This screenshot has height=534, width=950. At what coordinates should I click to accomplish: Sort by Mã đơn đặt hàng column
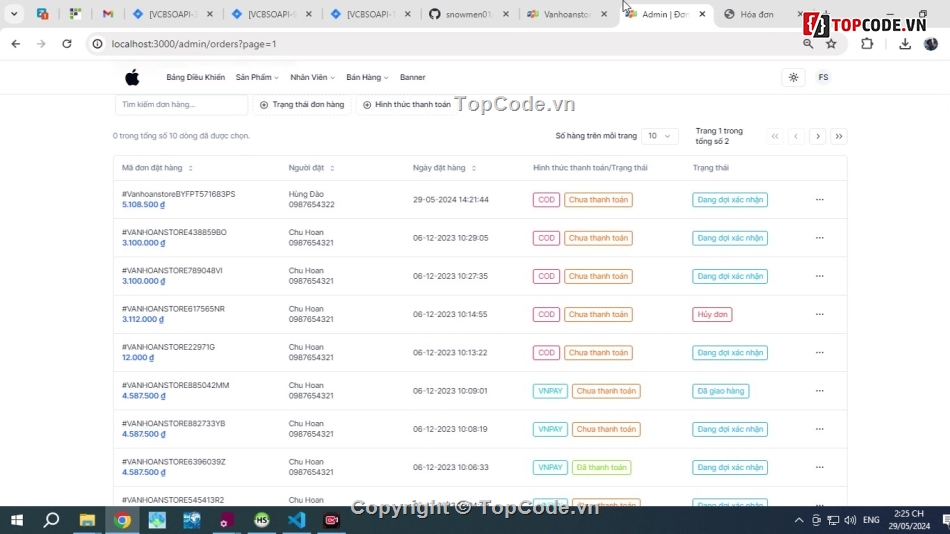(x=157, y=168)
